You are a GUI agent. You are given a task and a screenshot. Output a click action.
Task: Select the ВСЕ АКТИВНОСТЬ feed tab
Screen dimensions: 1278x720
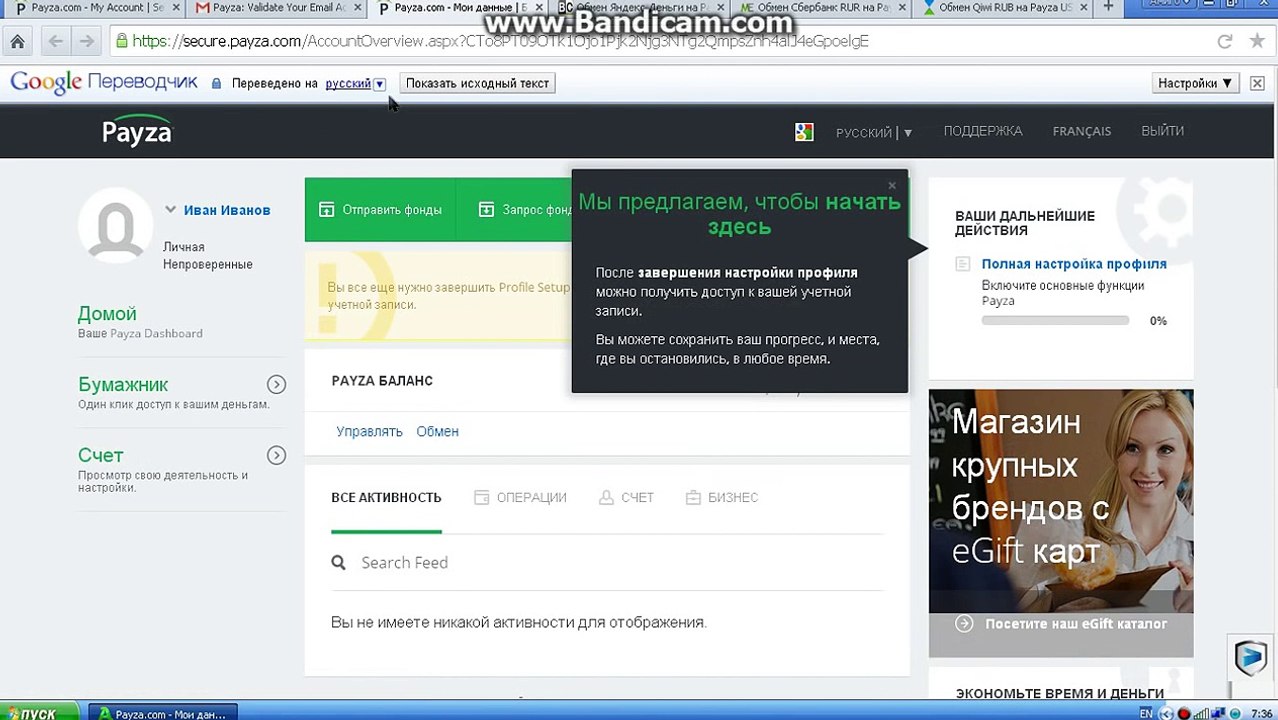[x=386, y=497]
